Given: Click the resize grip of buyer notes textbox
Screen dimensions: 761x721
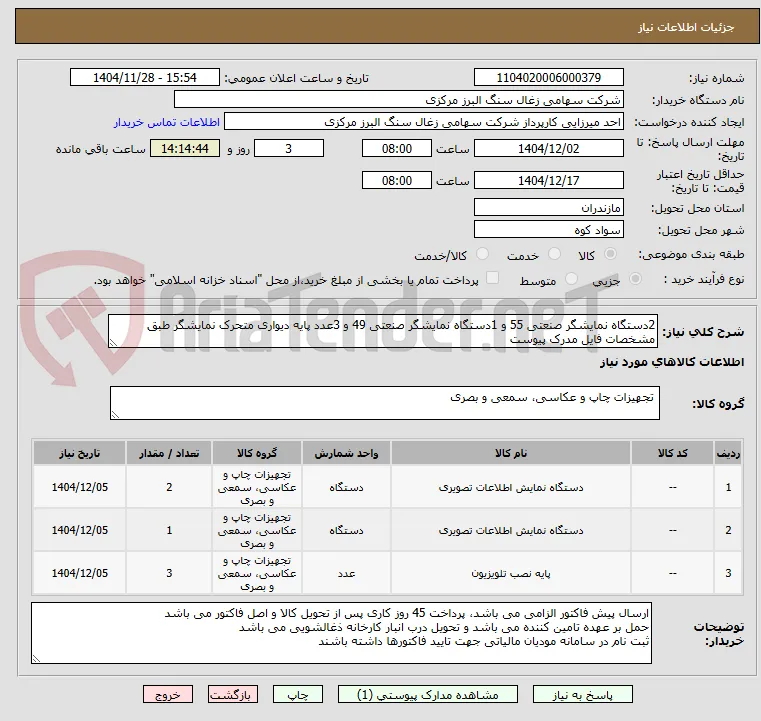Looking at the screenshot, I should point(36,658).
